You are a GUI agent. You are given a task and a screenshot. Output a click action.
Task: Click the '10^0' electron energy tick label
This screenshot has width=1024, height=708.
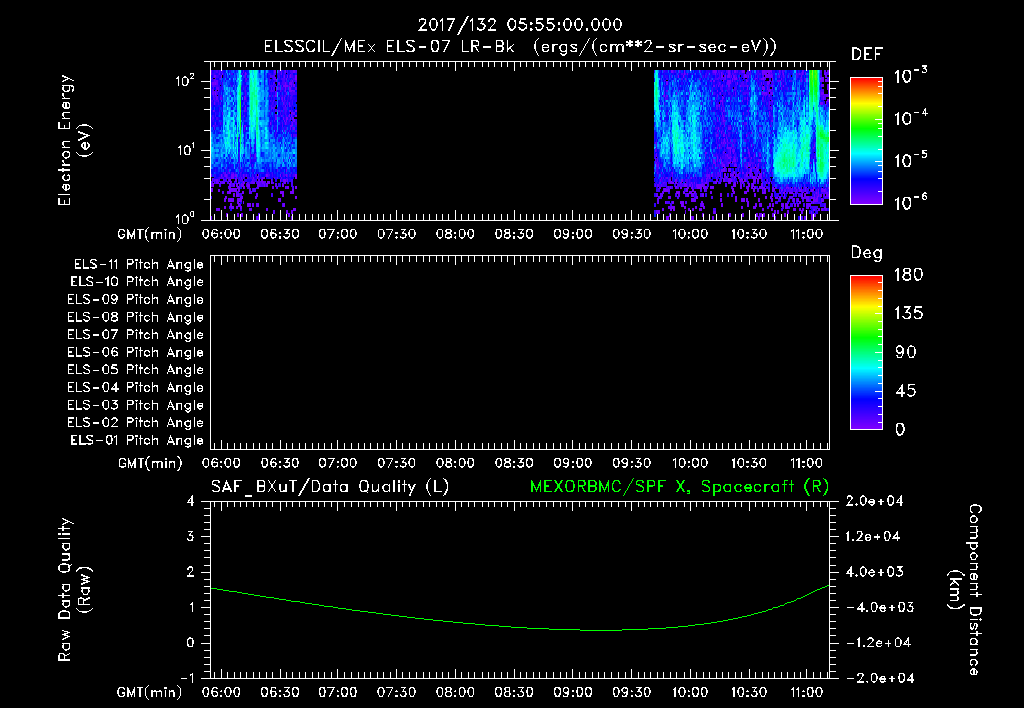pos(185,217)
